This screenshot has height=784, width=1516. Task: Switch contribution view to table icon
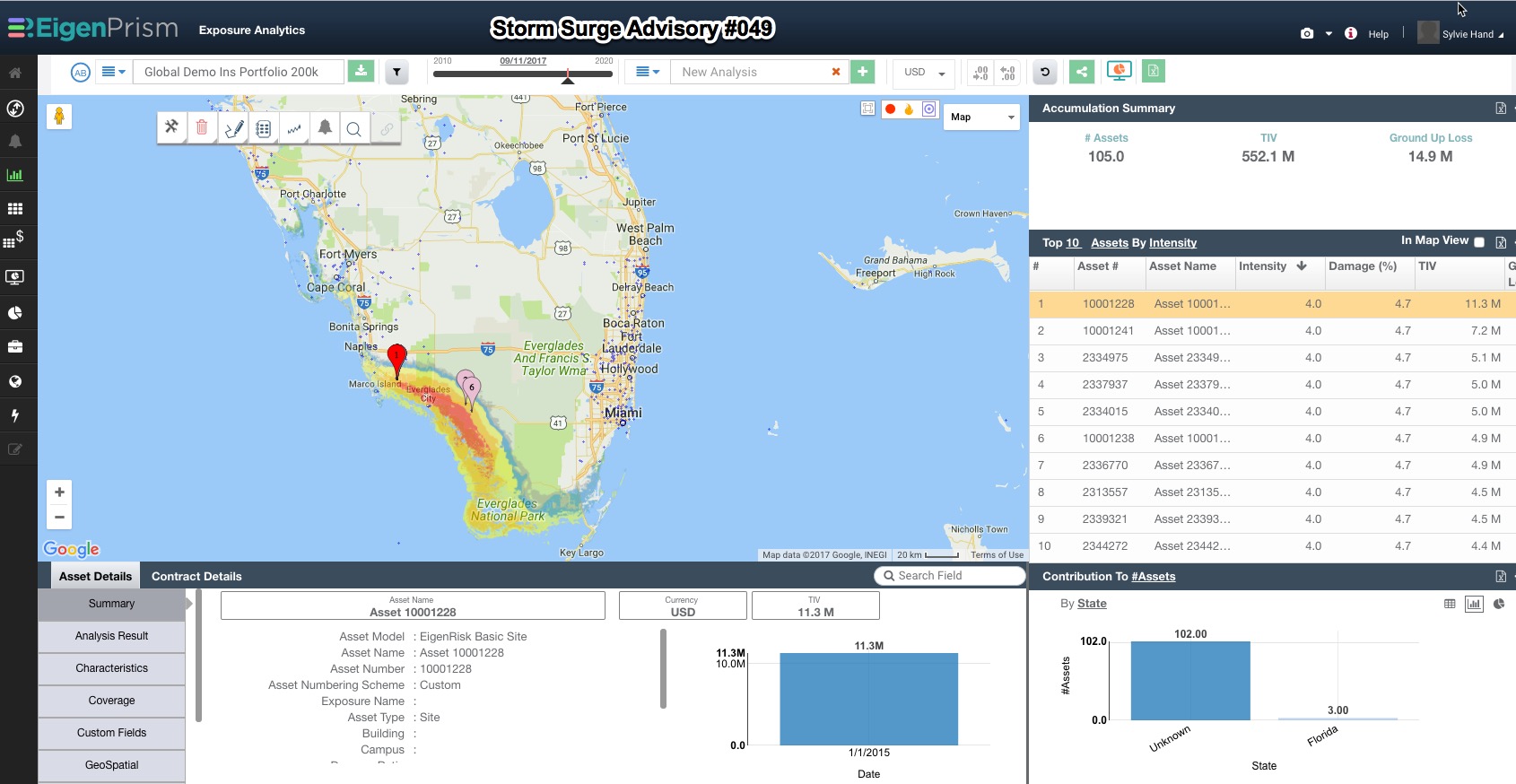click(1450, 604)
